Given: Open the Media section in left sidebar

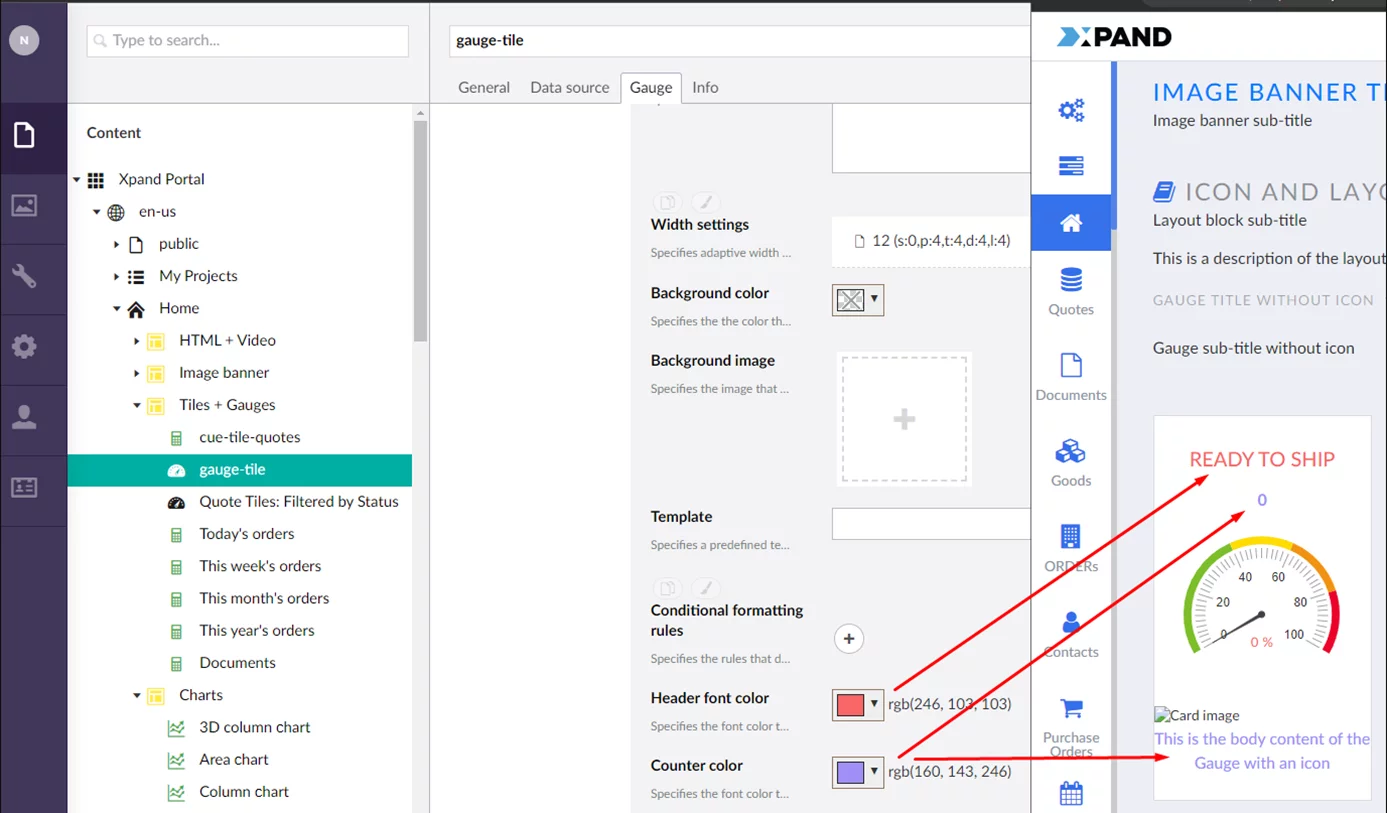Looking at the screenshot, I should [24, 205].
